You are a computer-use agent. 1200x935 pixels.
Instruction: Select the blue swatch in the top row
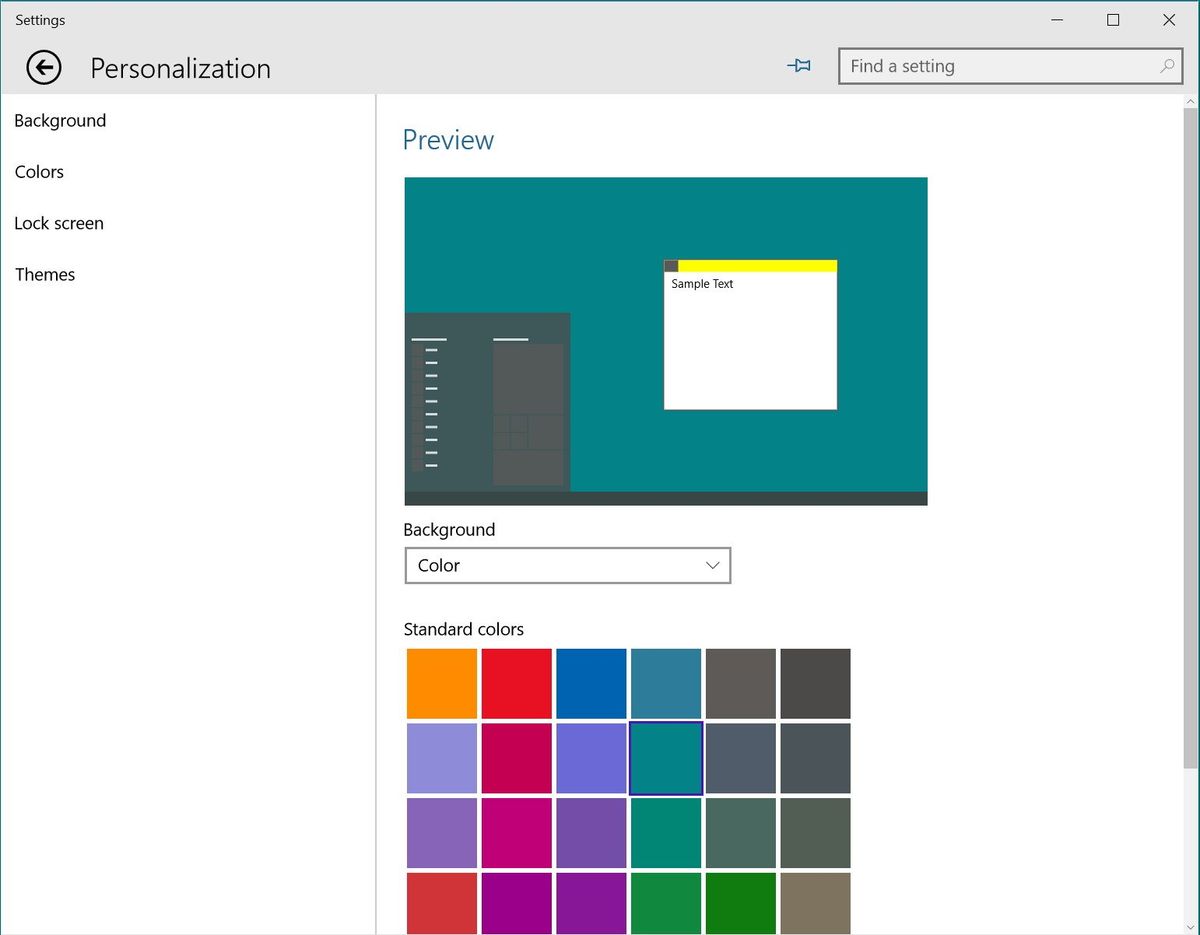[x=591, y=683]
